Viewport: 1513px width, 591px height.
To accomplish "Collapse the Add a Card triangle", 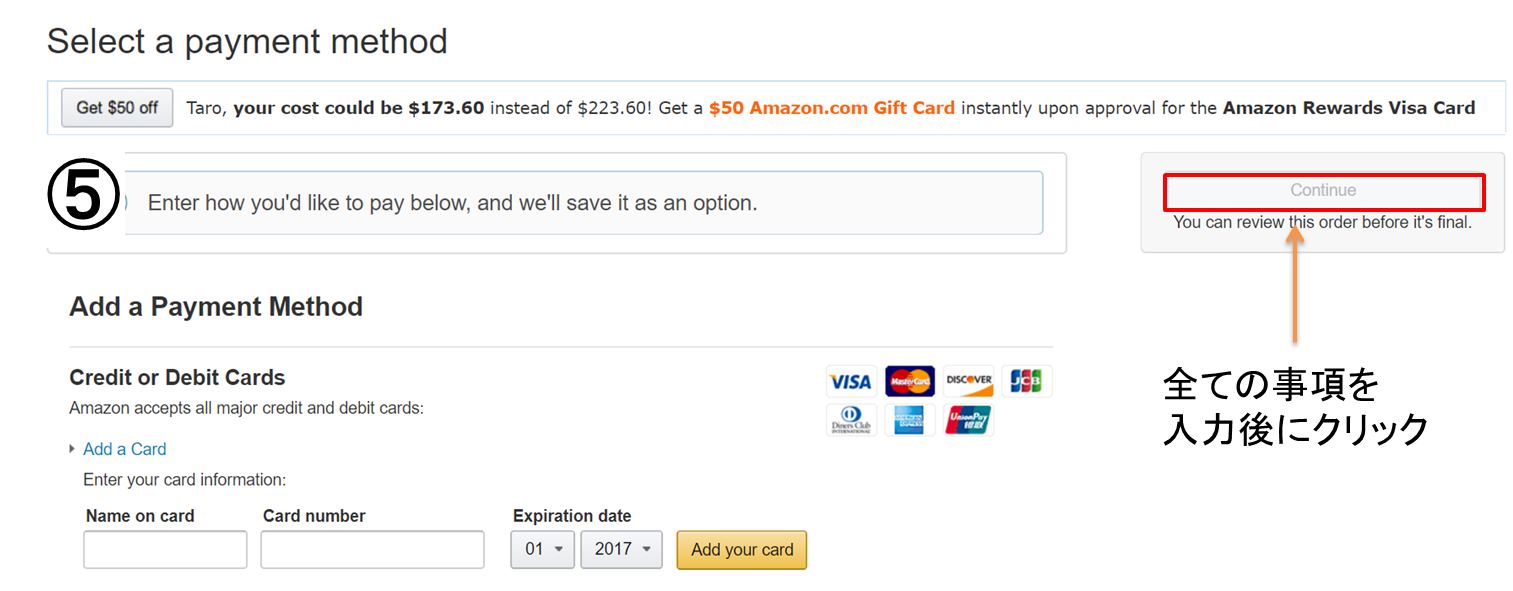I will coord(72,449).
